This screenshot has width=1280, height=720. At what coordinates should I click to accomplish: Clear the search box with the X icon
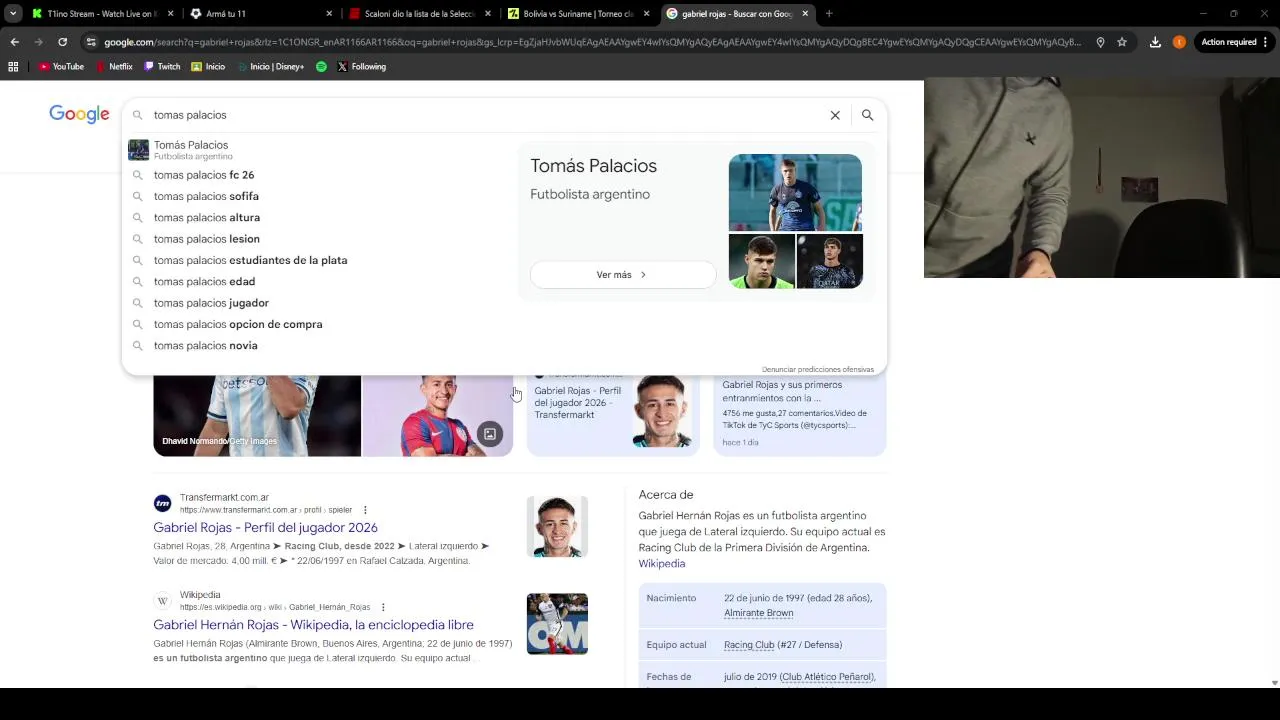835,115
